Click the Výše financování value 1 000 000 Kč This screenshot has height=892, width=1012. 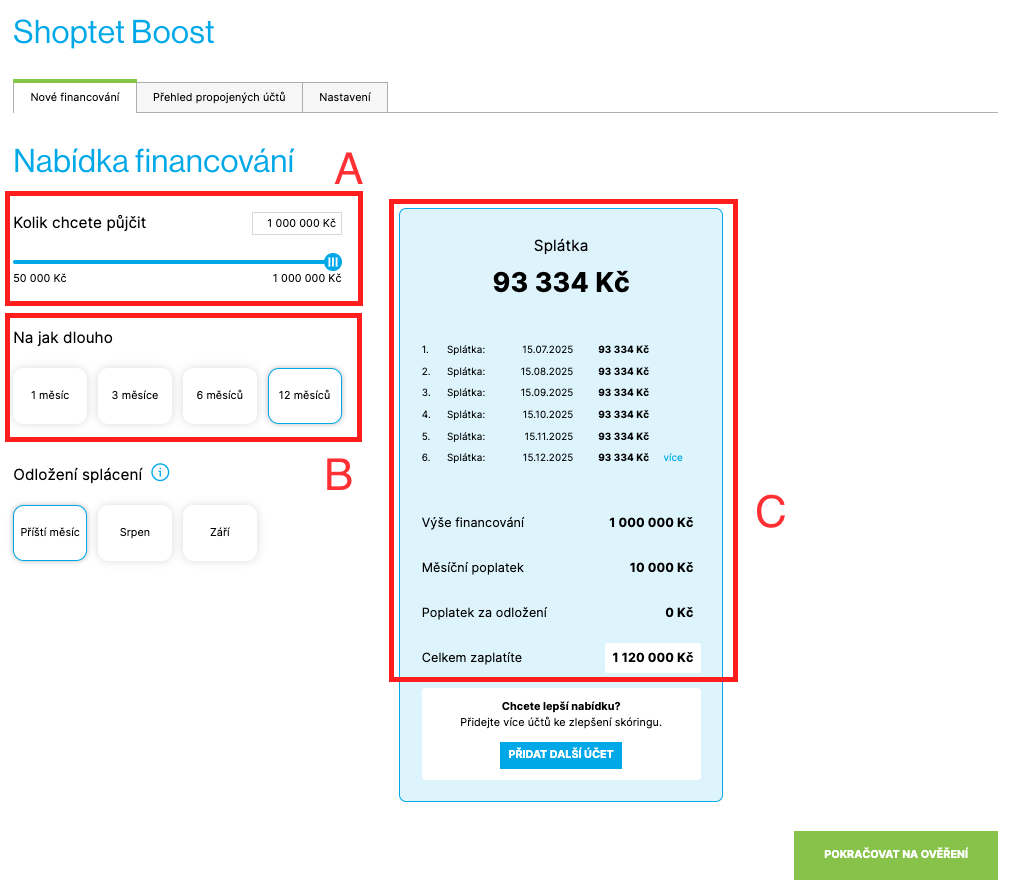coord(651,523)
